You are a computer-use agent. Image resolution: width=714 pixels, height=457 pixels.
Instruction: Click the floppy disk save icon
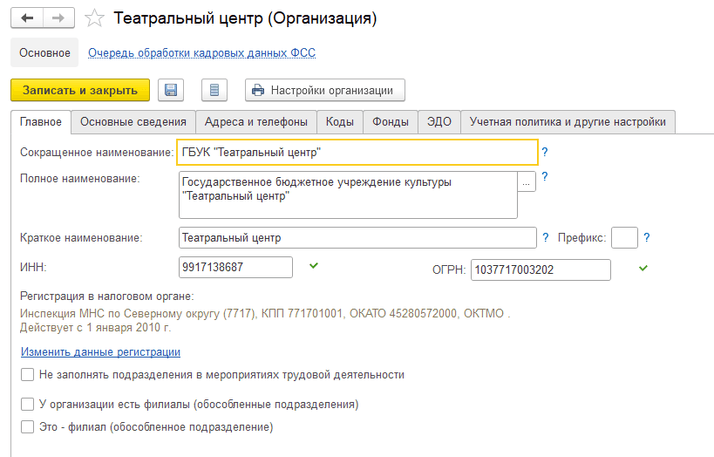(171, 90)
